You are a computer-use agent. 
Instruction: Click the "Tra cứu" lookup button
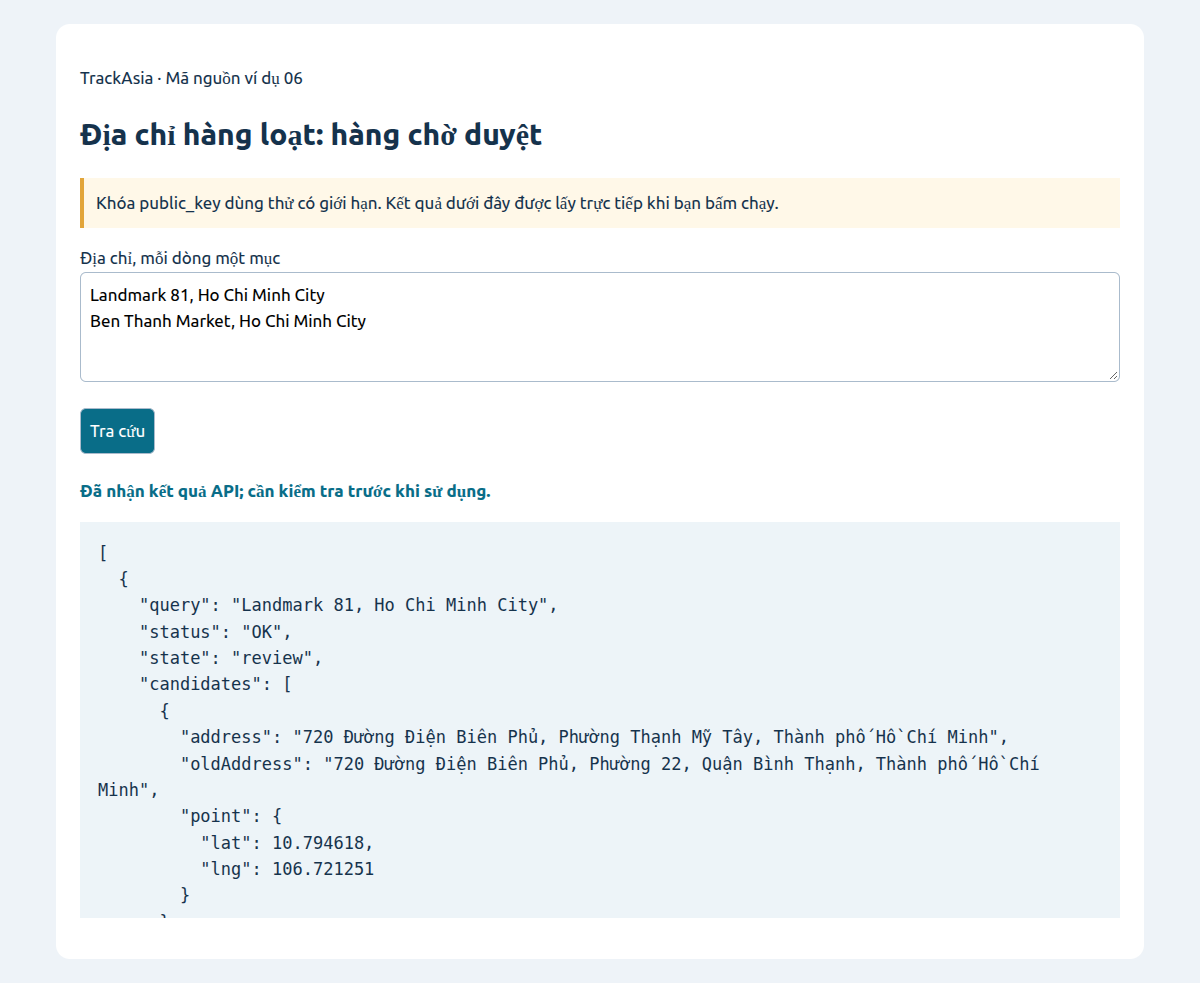[117, 431]
